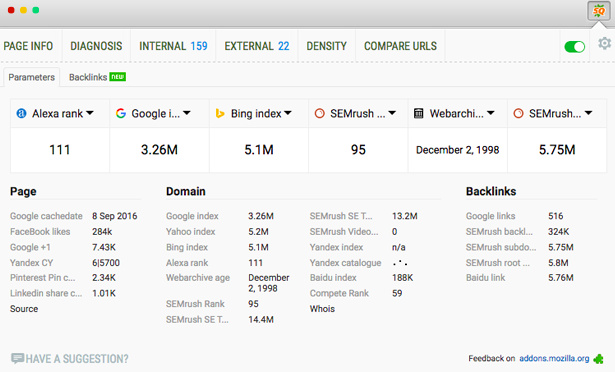Click SEMrush root domain value 5.8M

point(559,263)
